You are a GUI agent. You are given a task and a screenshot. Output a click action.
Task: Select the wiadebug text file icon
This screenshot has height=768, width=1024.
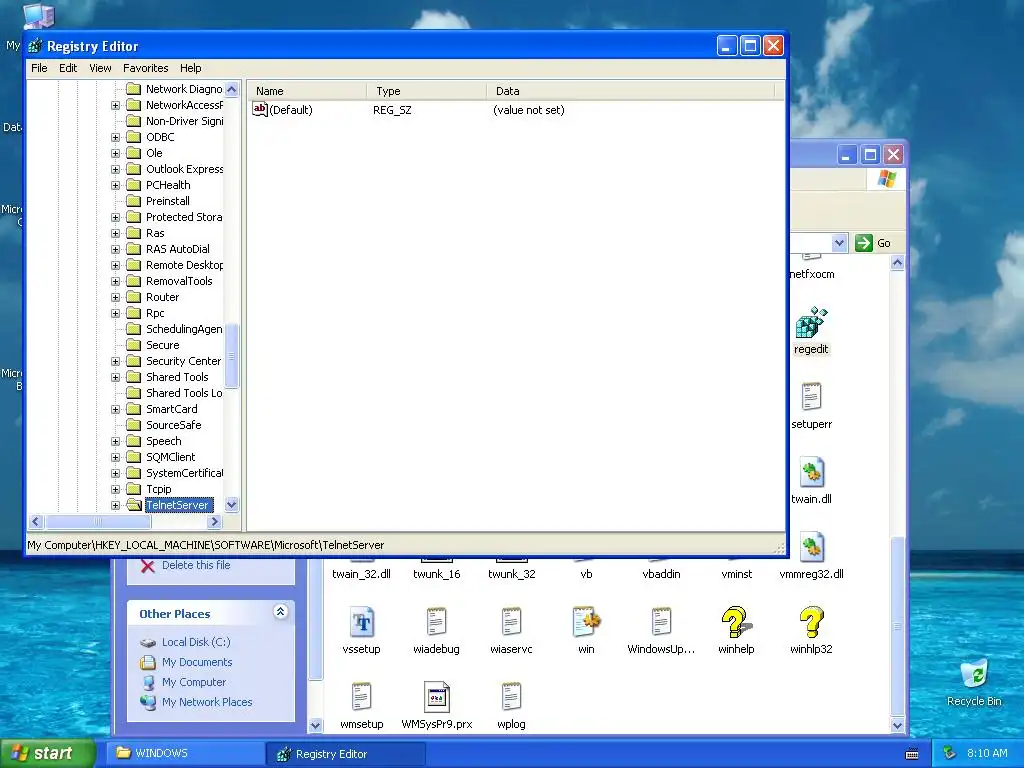pos(436,622)
